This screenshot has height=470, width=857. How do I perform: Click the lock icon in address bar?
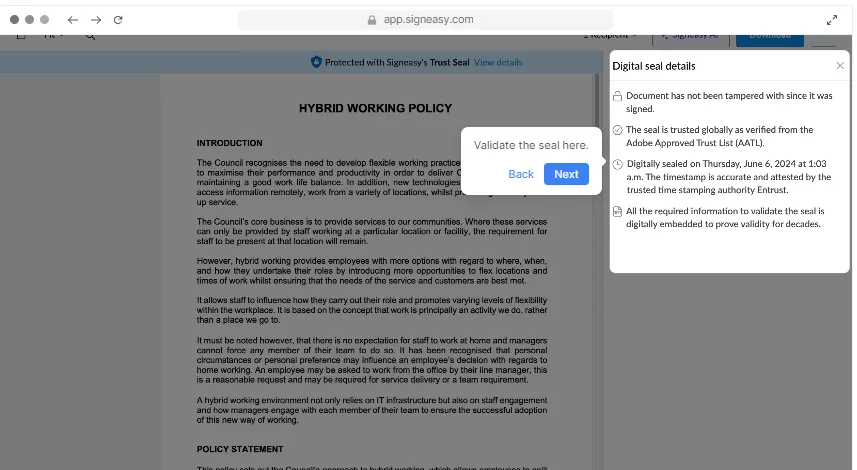[372, 20]
